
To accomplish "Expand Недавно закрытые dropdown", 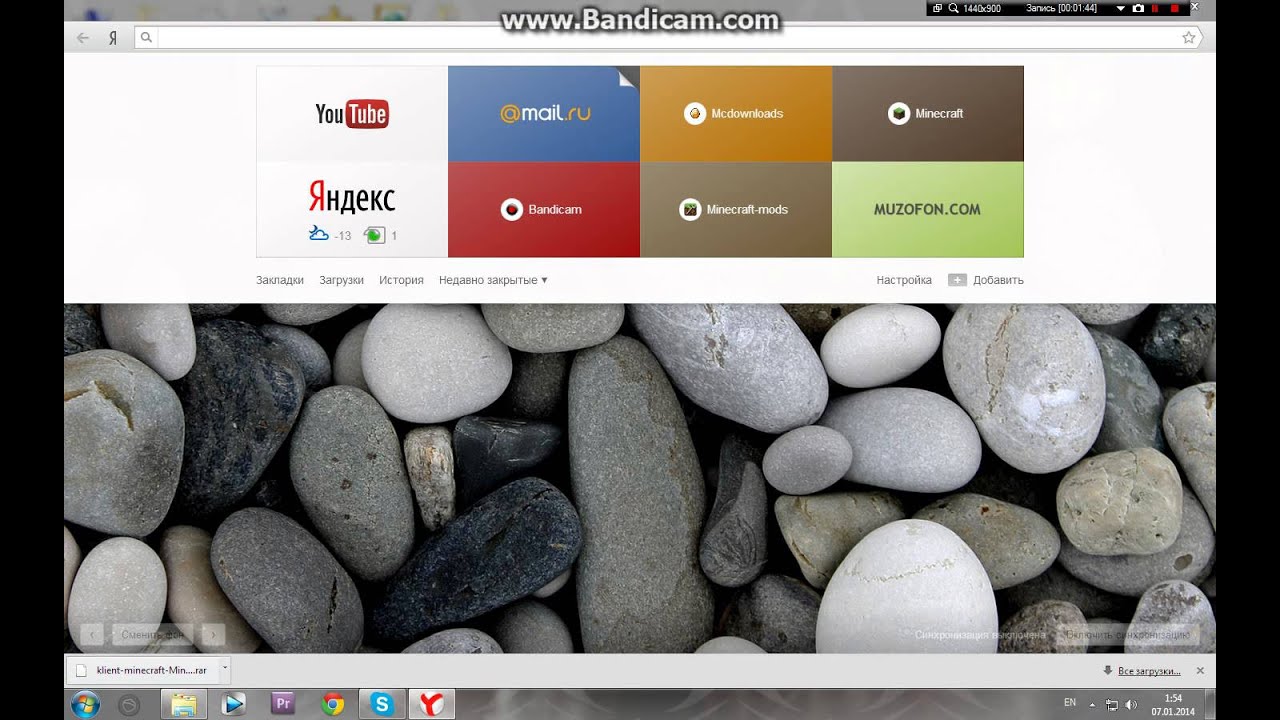I will tap(493, 280).
